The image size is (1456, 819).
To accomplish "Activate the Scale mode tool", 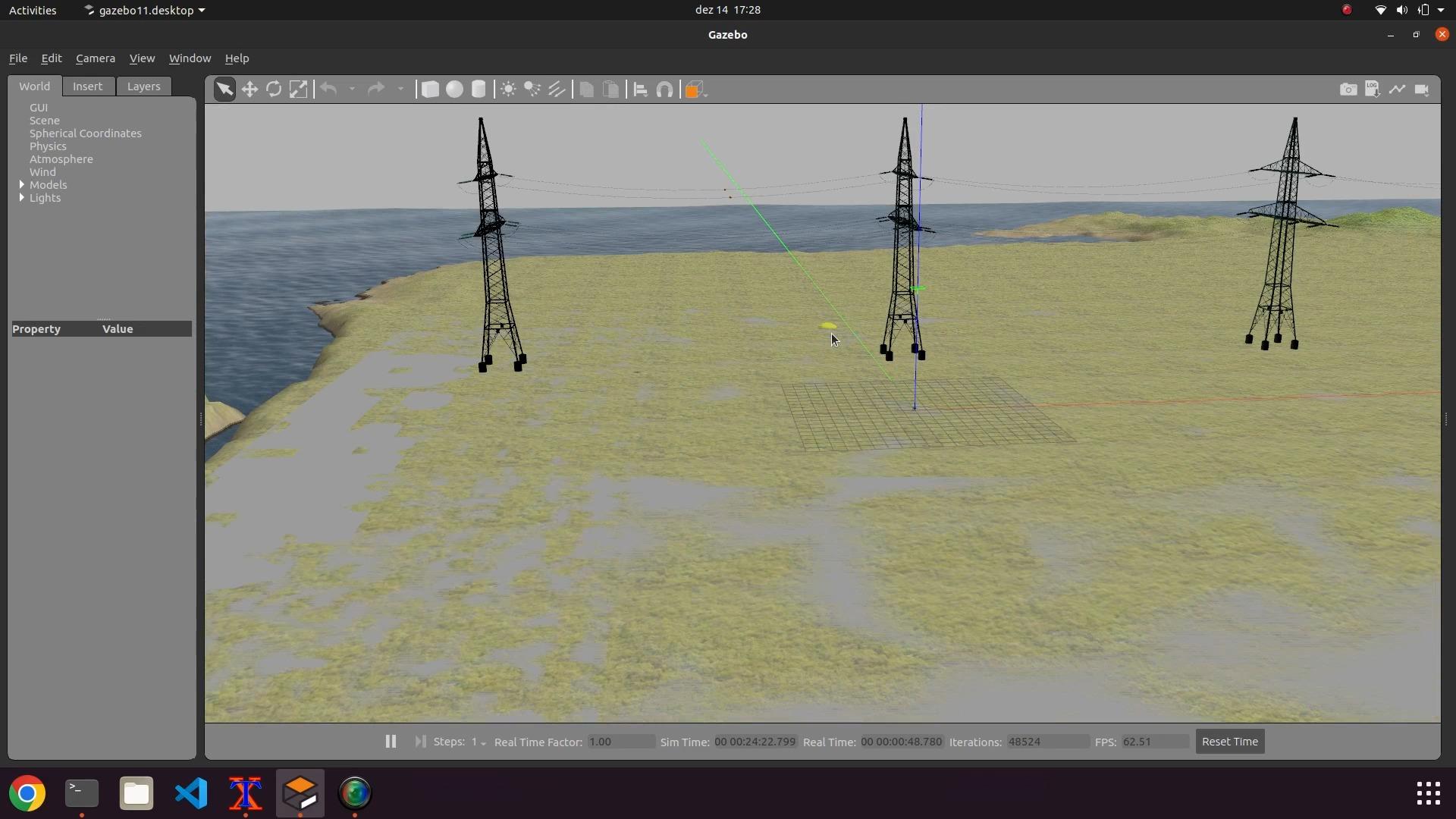I will [299, 89].
